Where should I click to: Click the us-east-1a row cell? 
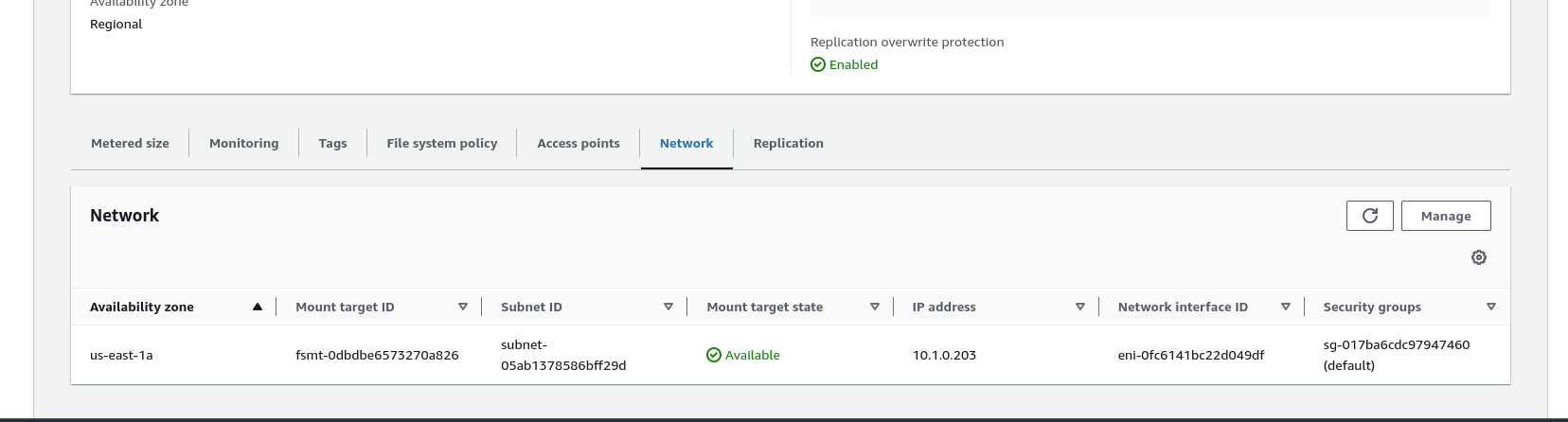click(121, 356)
